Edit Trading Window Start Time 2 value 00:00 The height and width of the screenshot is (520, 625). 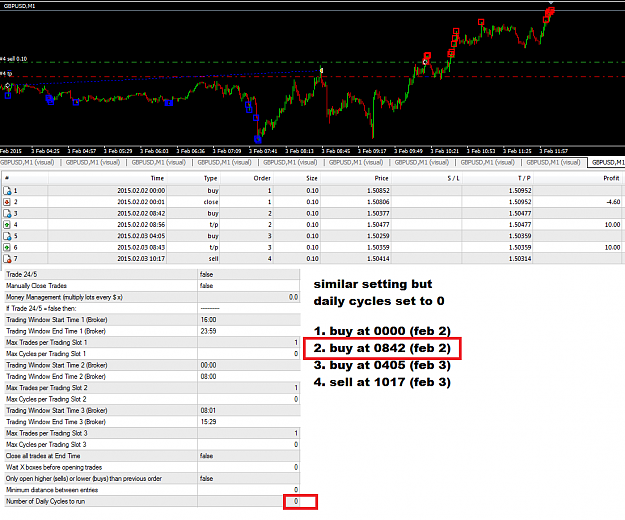[248, 365]
